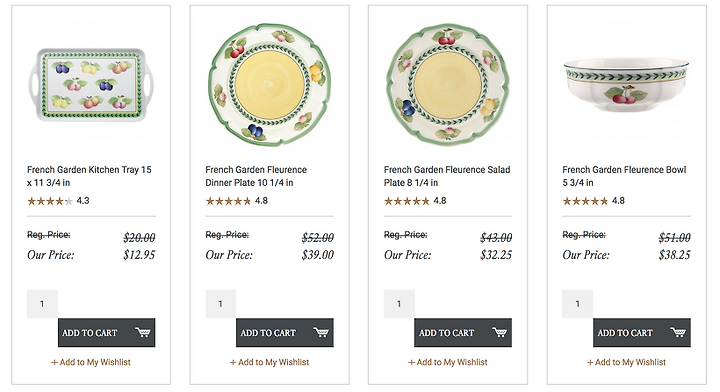Click star rating of Salad Plate

pyautogui.click(x=407, y=201)
